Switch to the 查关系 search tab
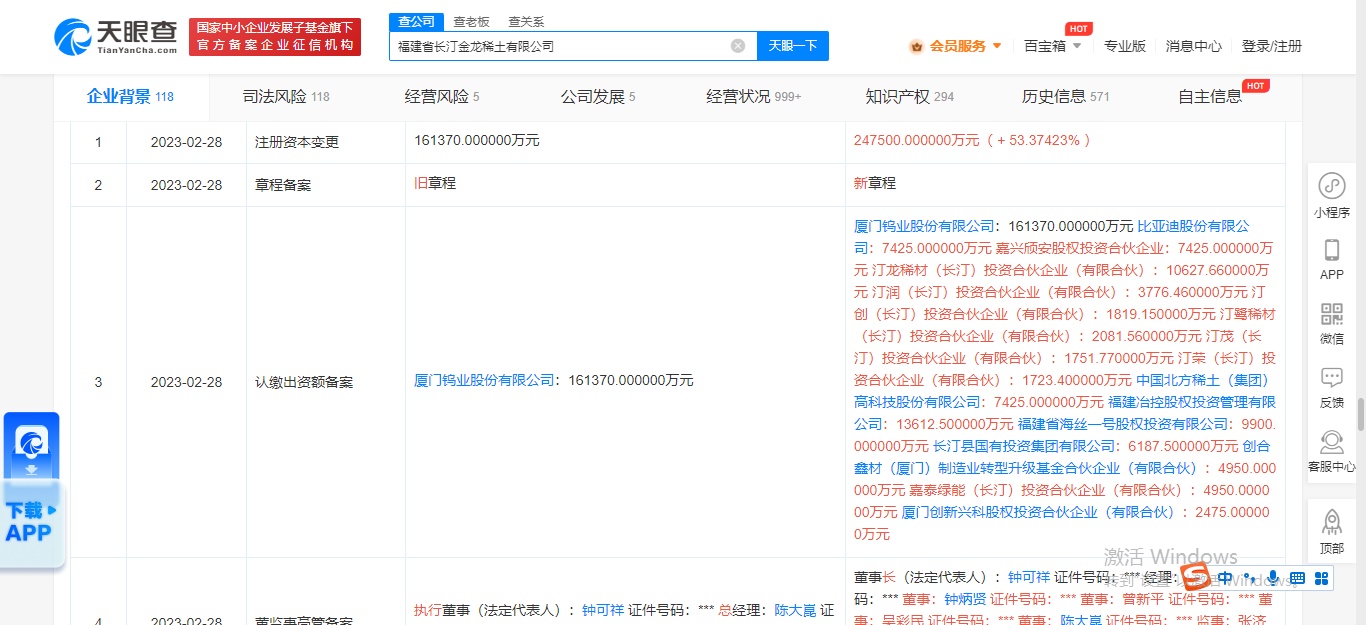The width and height of the screenshot is (1366, 625). pyautogui.click(x=526, y=21)
